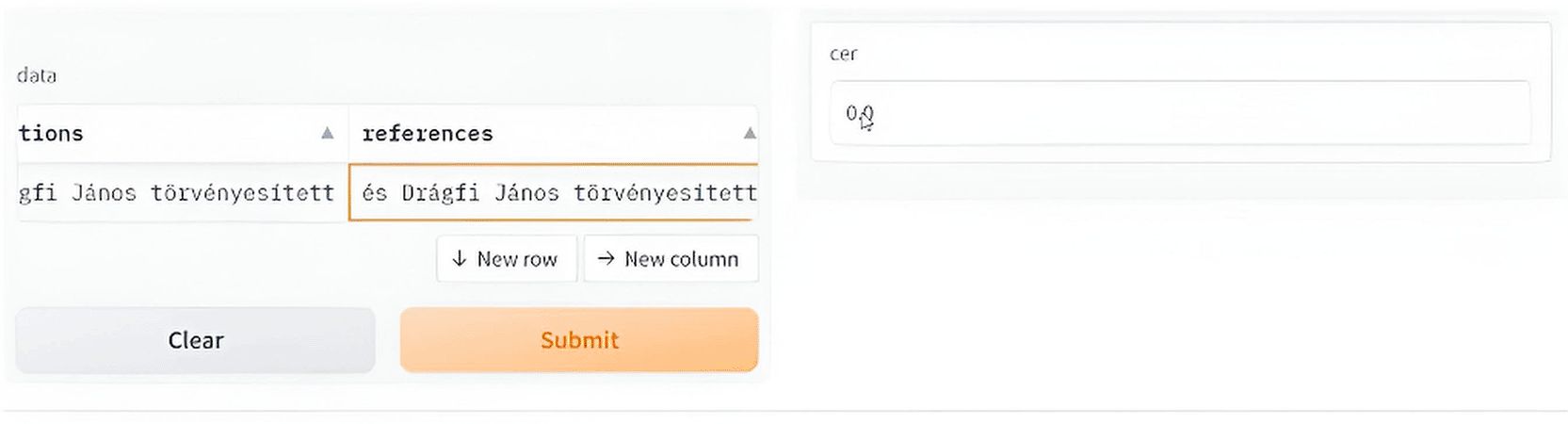
Task: Click the right arrow icon beside New column
Action: click(x=606, y=258)
